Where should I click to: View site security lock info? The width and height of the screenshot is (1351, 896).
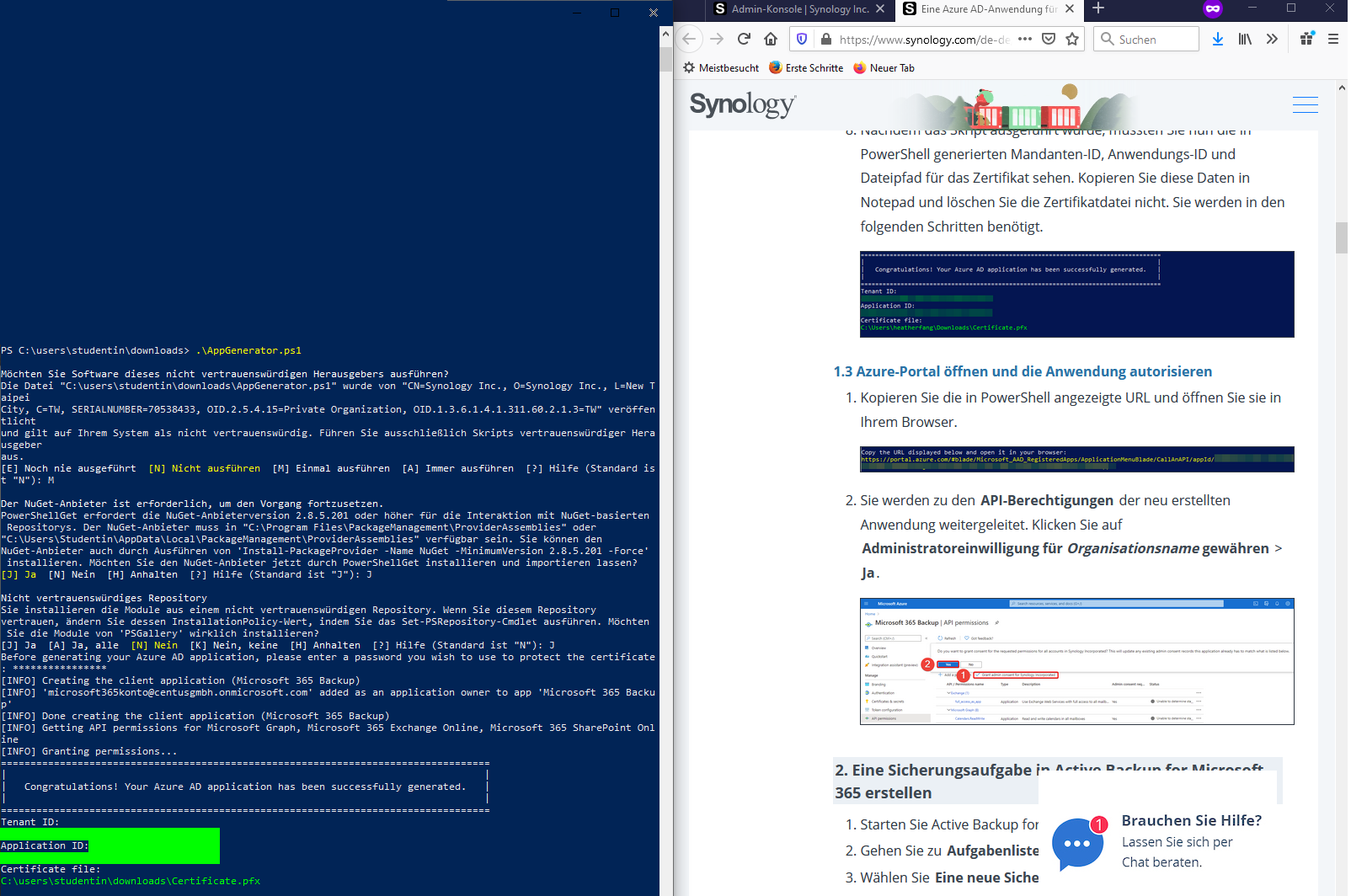[x=826, y=39]
